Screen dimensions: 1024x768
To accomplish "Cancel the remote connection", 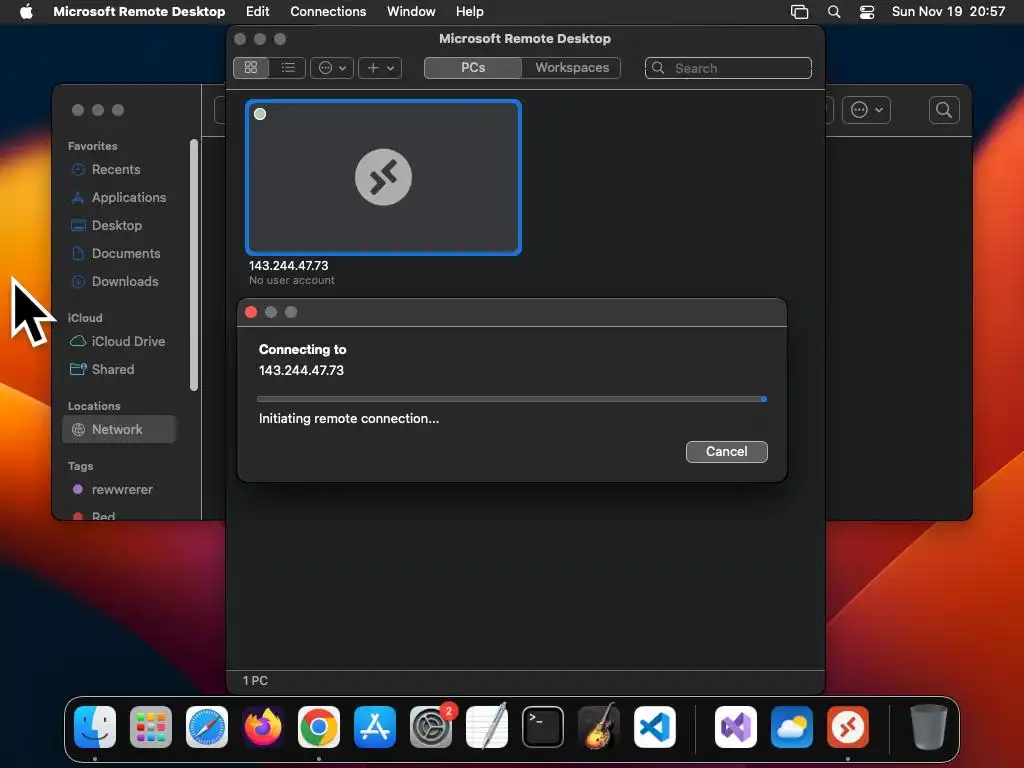I will pos(726,452).
